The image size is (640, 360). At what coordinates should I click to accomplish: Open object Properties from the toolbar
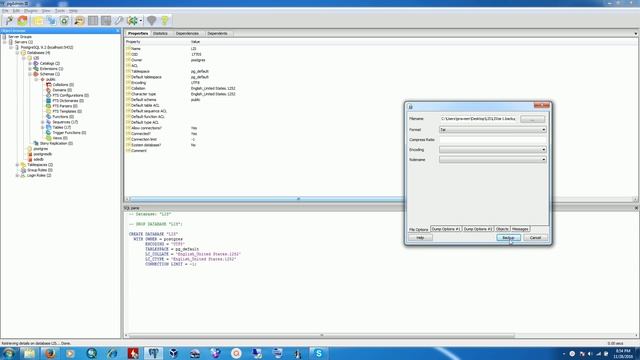tap(38, 20)
